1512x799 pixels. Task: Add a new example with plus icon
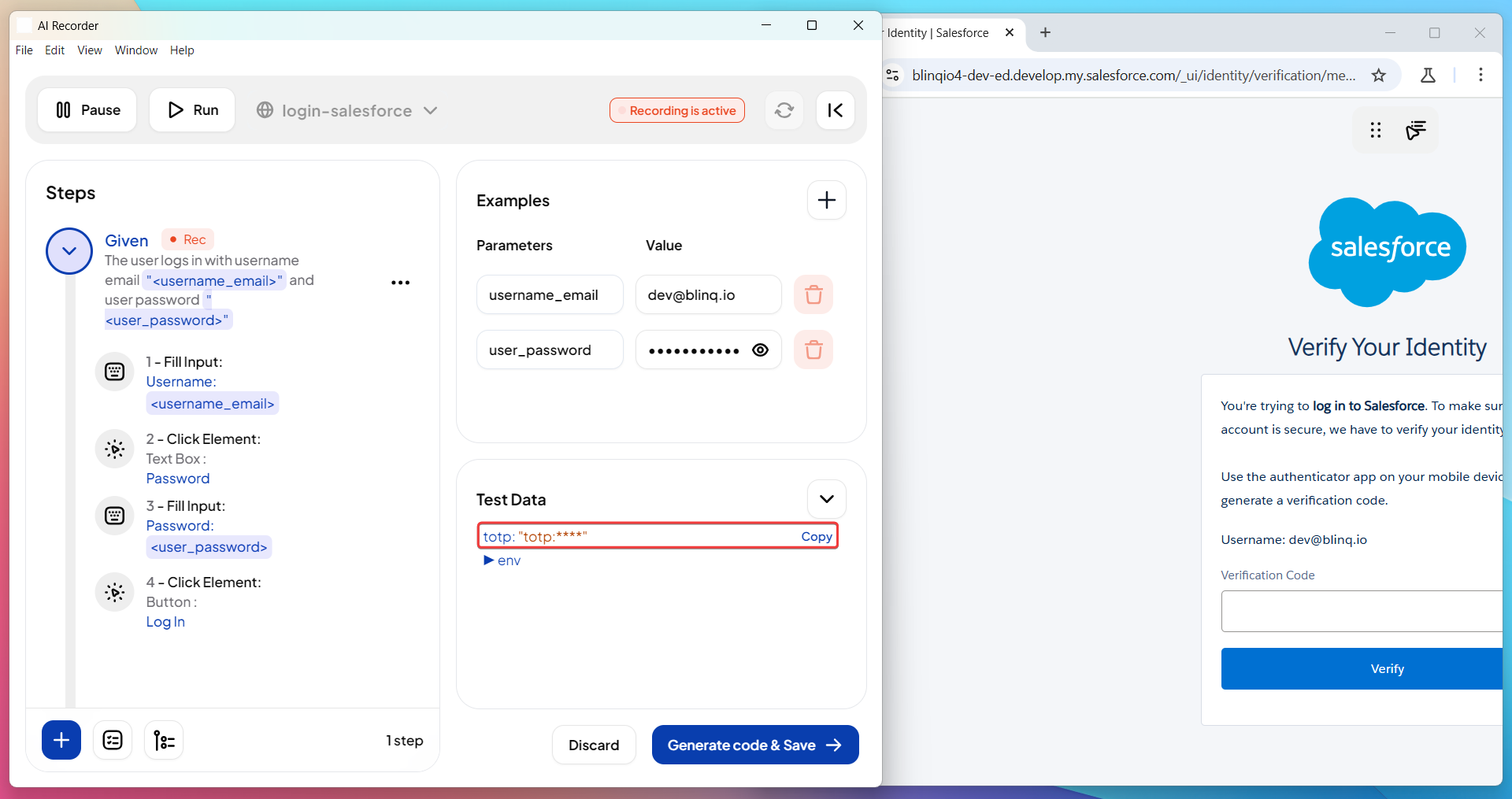pos(826,201)
